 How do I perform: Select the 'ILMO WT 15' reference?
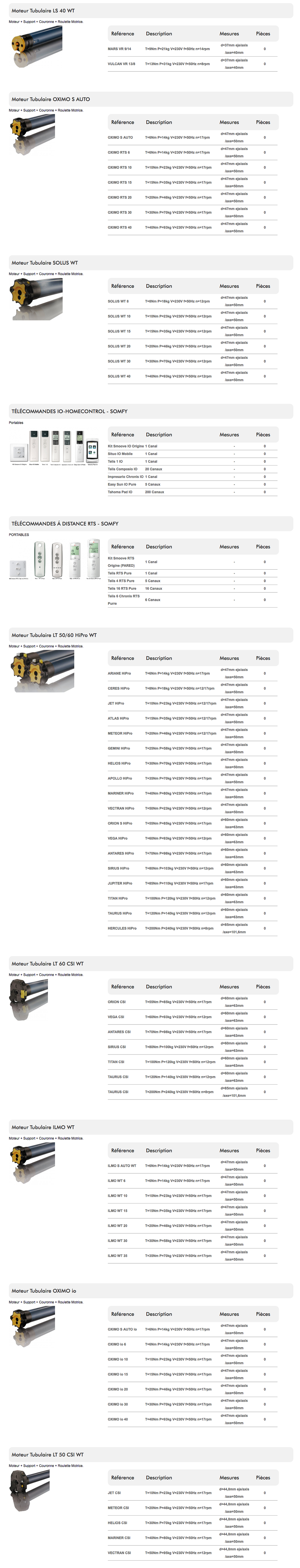pyautogui.click(x=118, y=1211)
